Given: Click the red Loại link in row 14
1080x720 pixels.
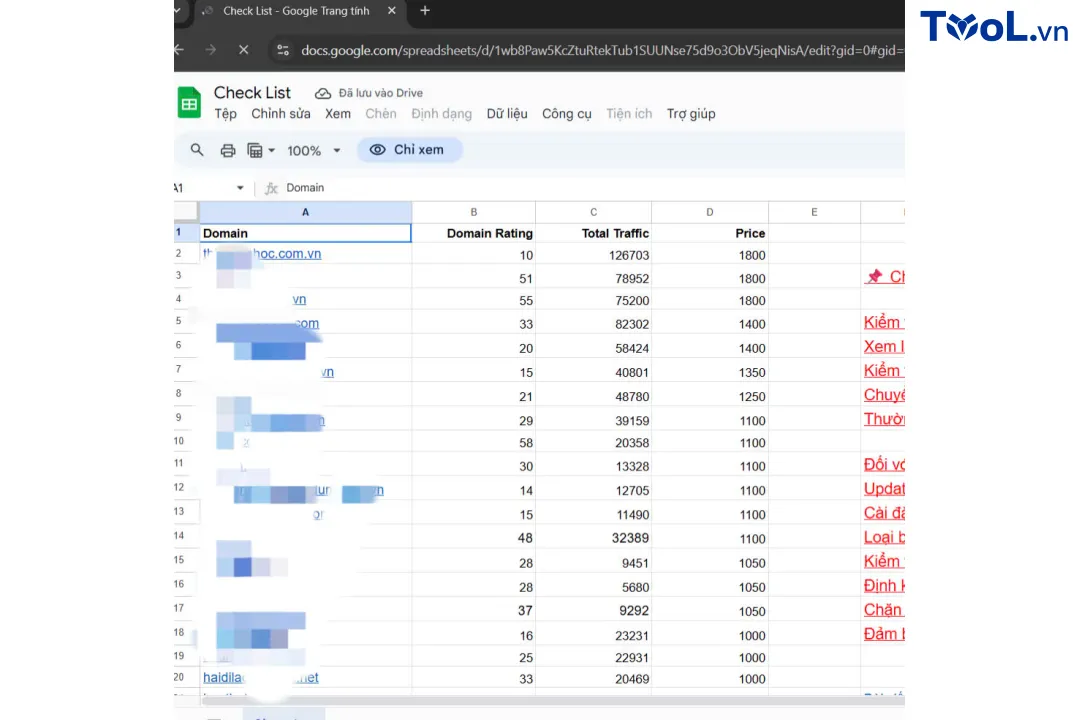Looking at the screenshot, I should tap(884, 537).
